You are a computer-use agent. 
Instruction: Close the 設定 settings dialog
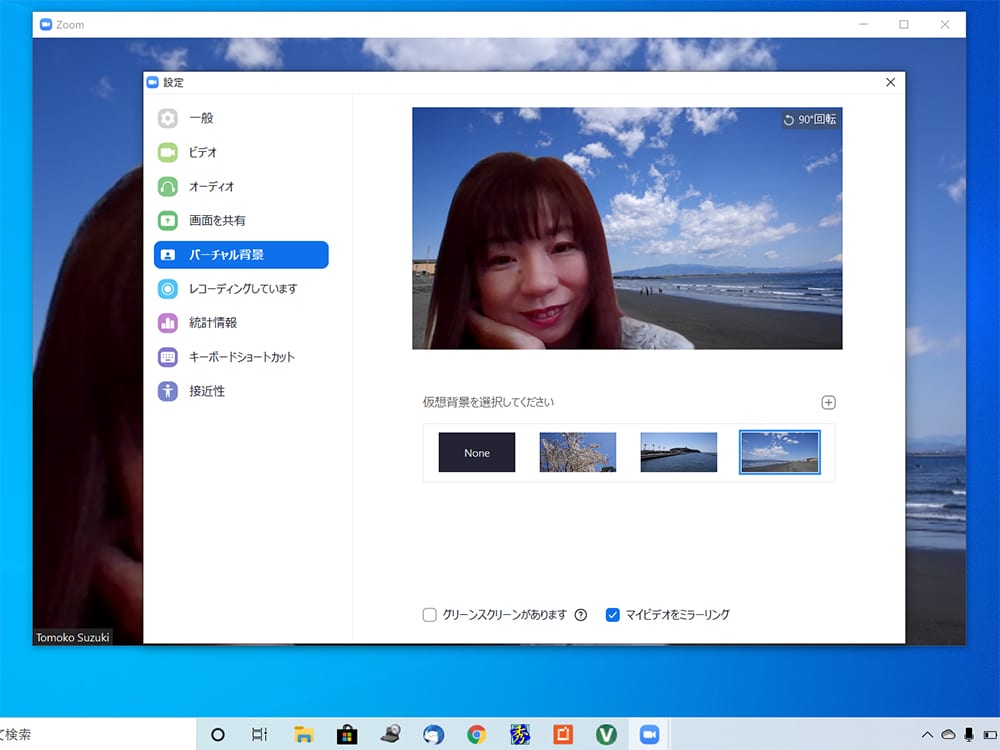890,83
